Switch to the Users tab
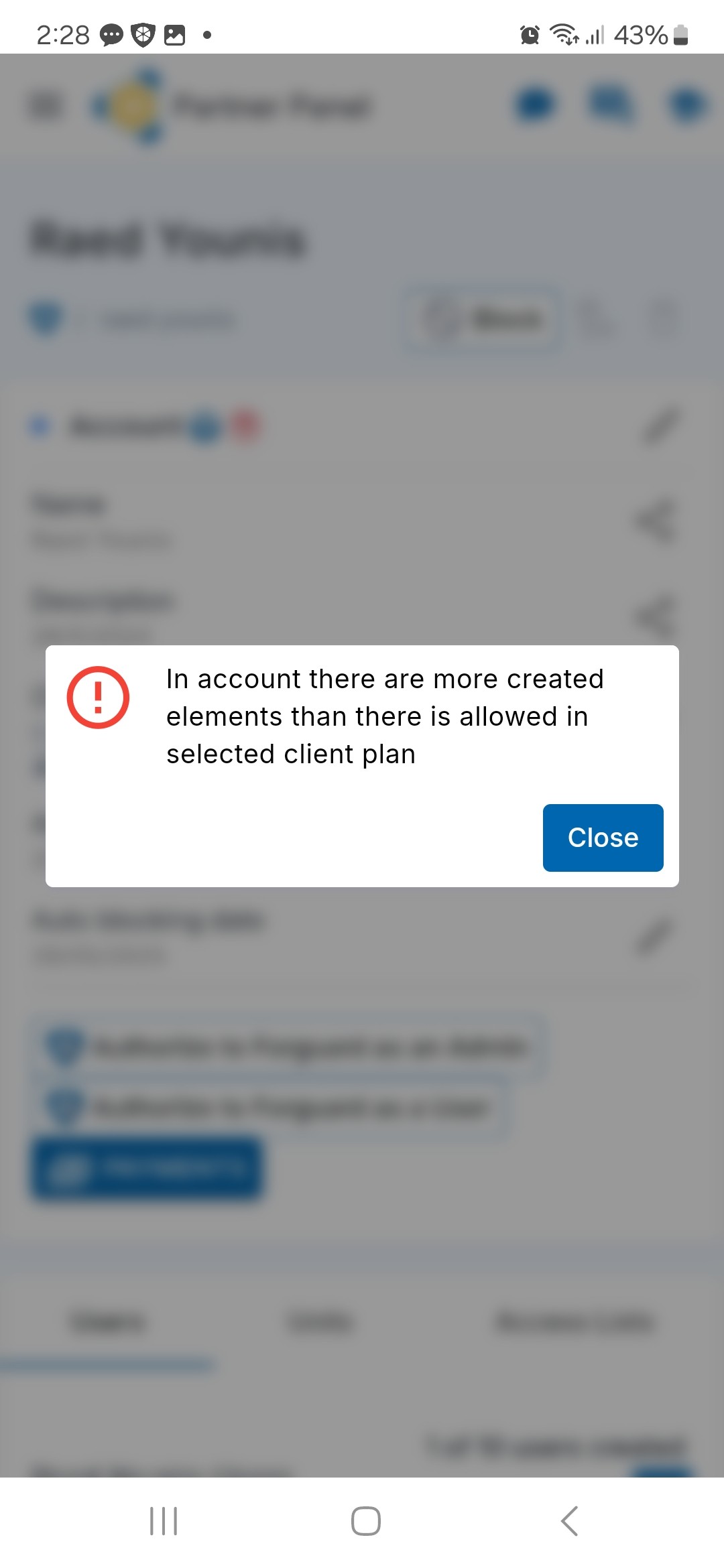Viewport: 724px width, 1568px height. 107,1322
